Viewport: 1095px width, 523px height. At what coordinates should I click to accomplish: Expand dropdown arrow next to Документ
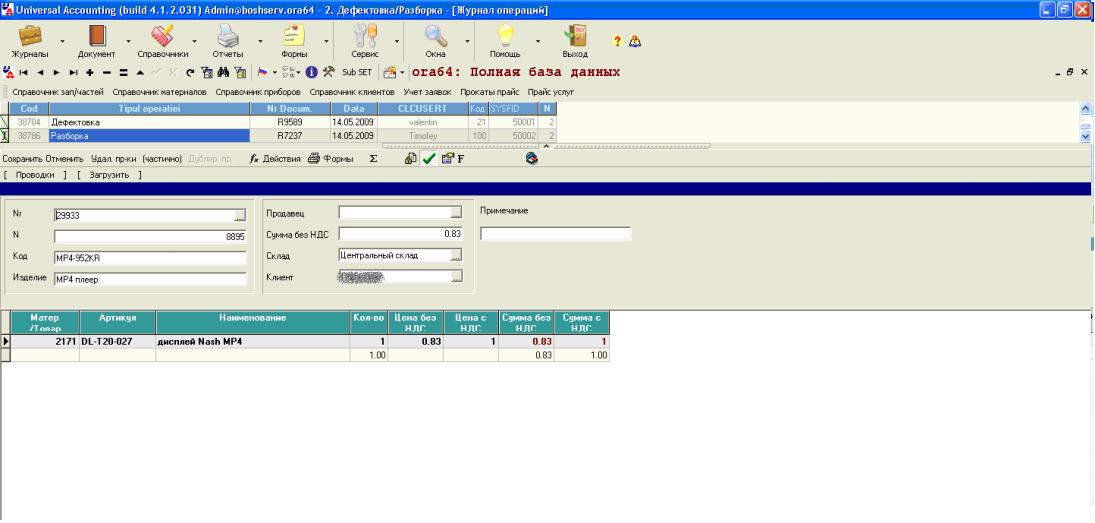pyautogui.click(x=128, y=41)
